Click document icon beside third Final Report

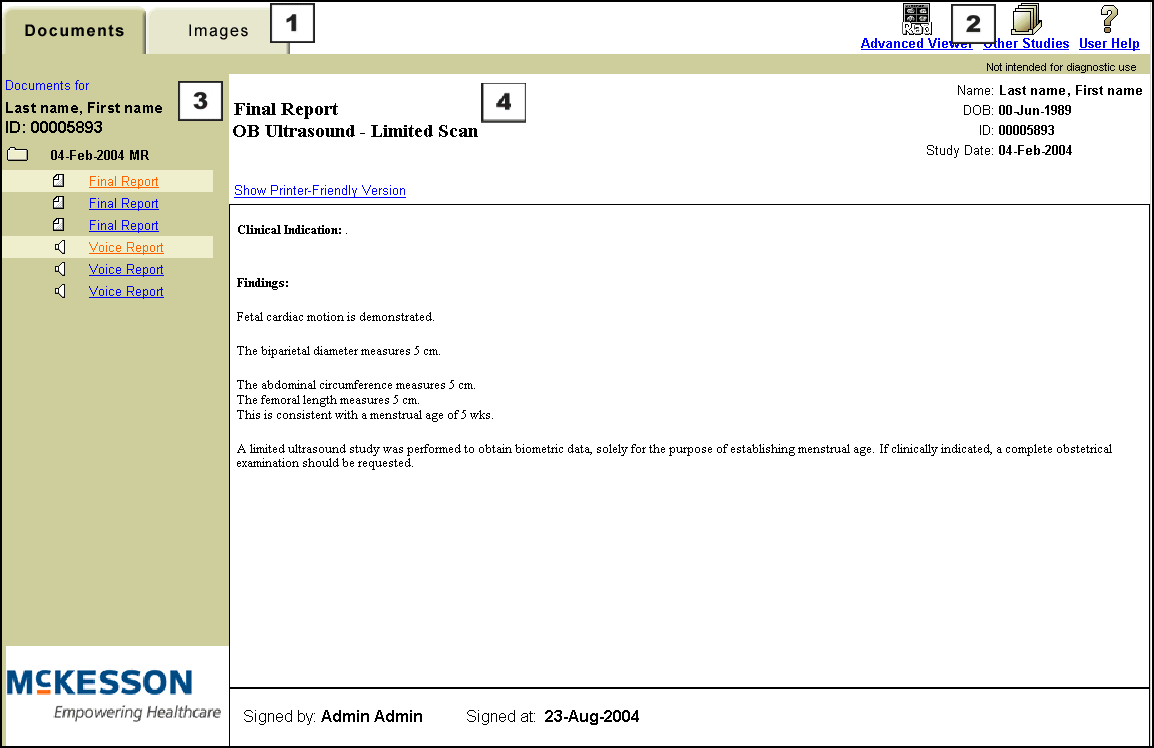[59, 225]
